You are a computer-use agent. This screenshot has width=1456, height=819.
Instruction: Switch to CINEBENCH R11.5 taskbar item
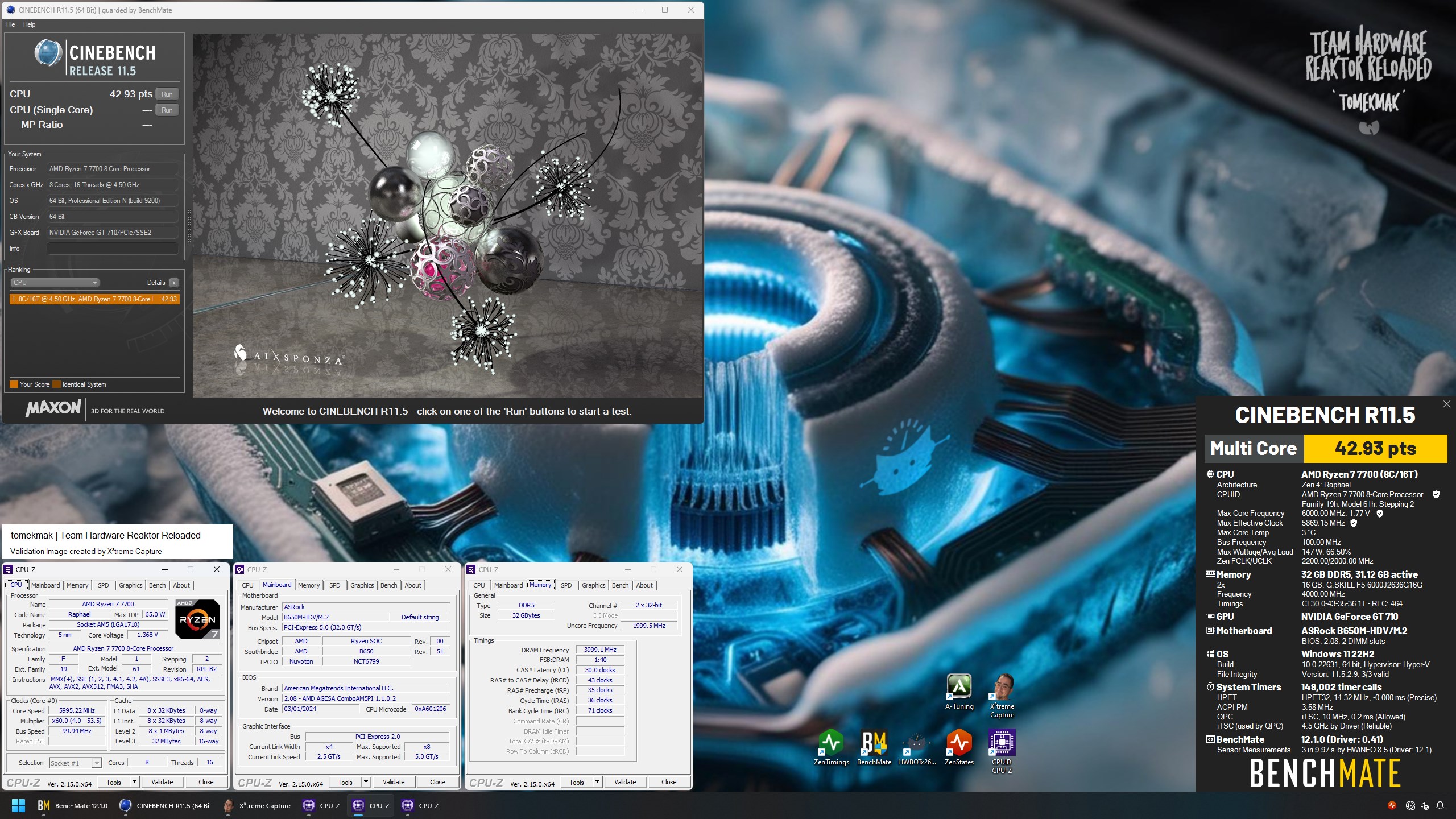(x=164, y=805)
